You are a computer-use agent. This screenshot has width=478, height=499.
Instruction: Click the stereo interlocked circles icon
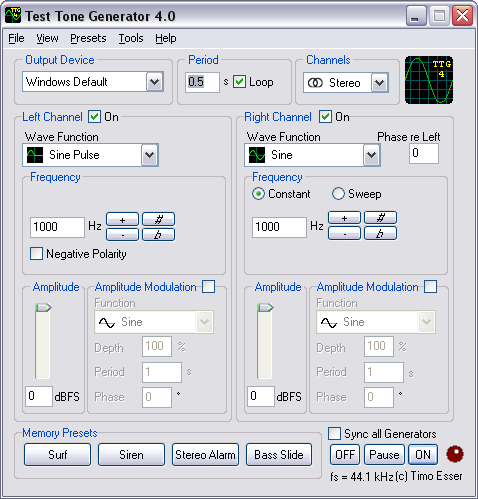click(315, 82)
